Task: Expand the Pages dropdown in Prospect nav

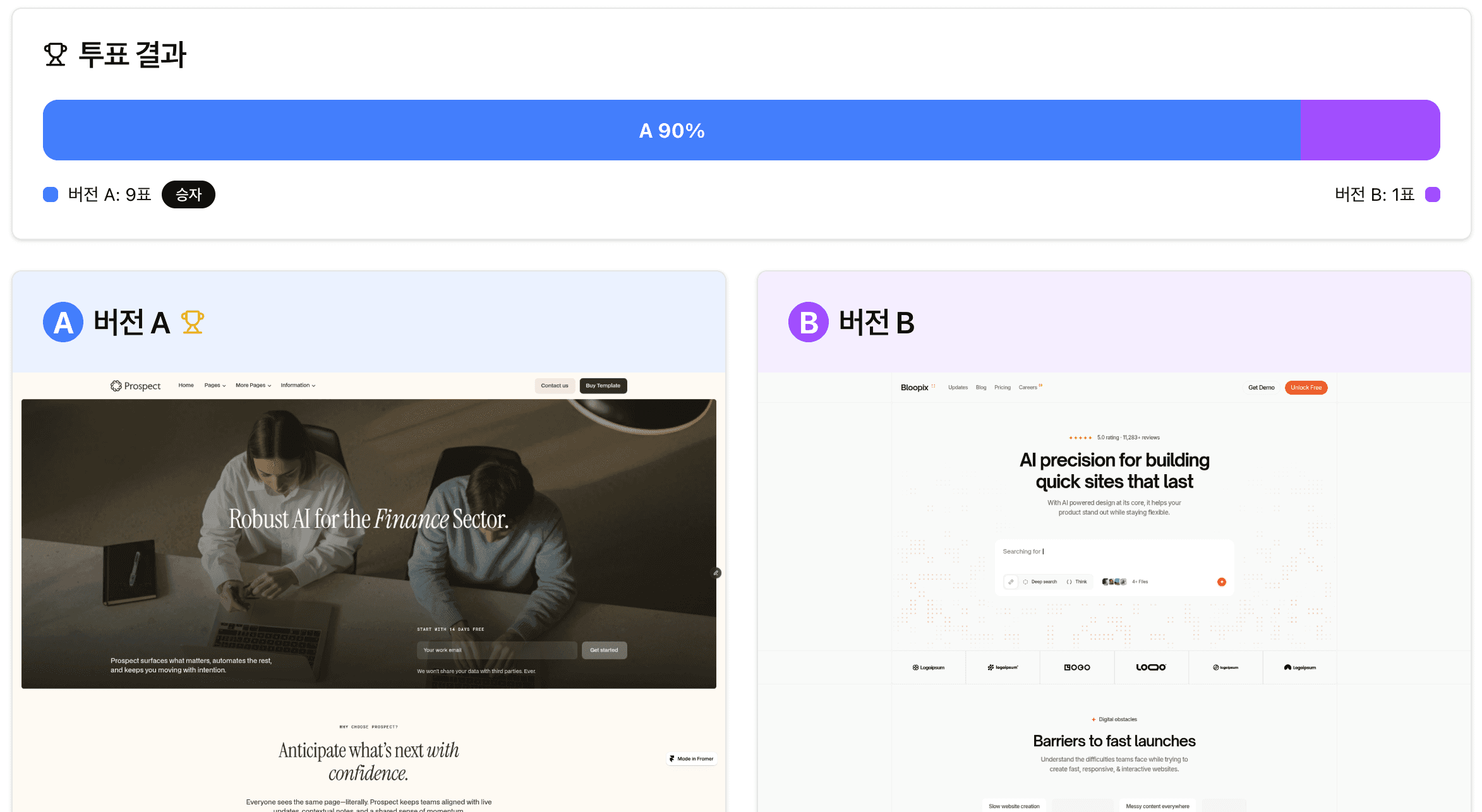Action: 215,385
